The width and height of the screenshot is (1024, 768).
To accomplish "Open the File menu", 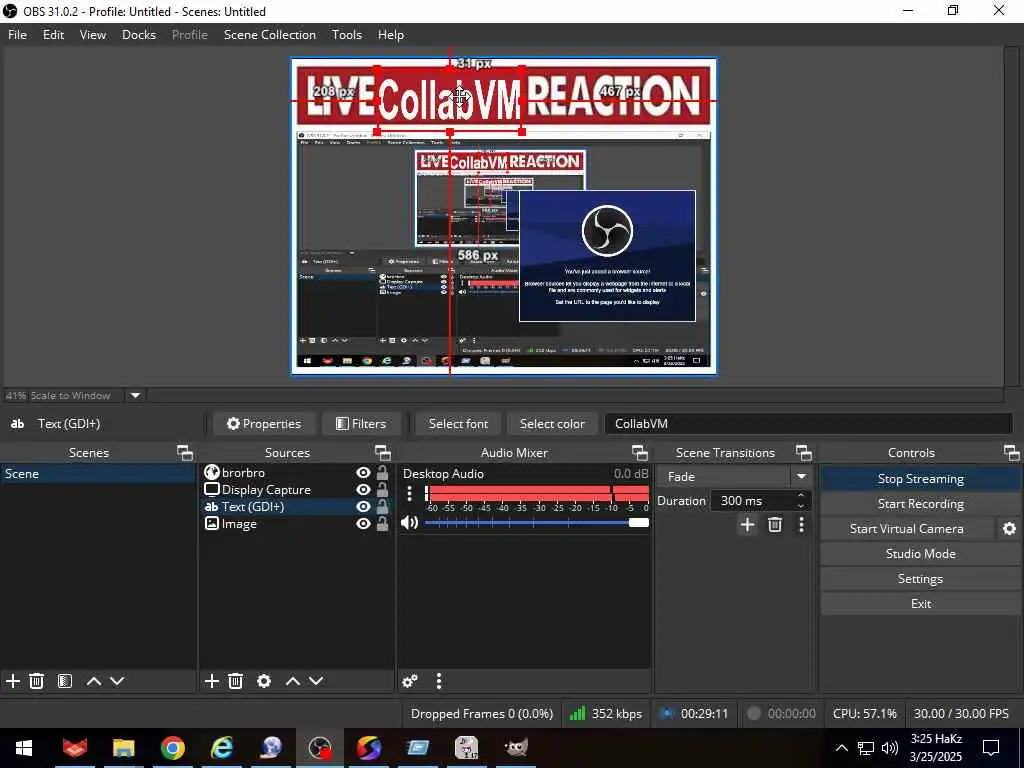I will 17,35.
